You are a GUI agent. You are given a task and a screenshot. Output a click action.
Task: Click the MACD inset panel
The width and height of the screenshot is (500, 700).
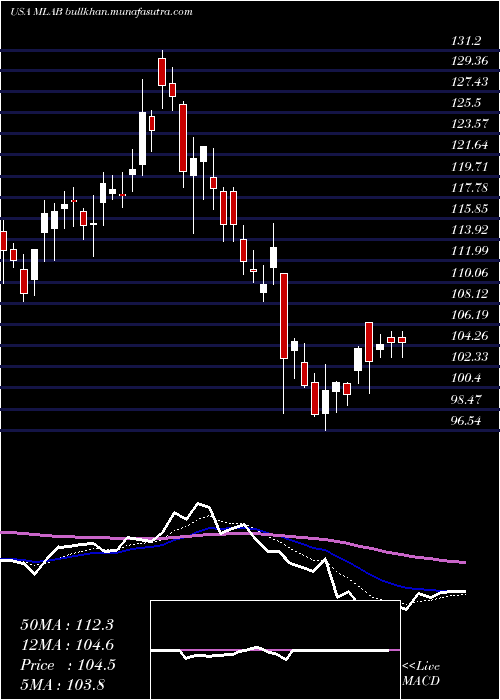pos(275,650)
